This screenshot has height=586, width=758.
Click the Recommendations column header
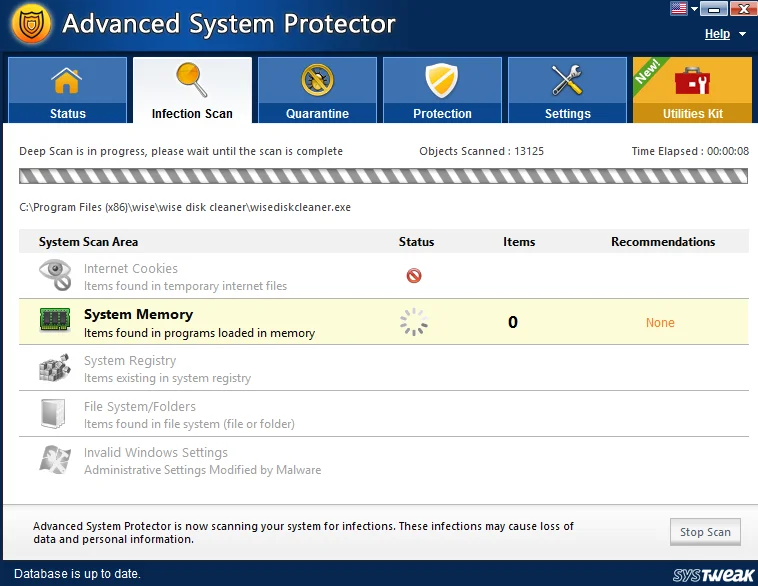(663, 242)
